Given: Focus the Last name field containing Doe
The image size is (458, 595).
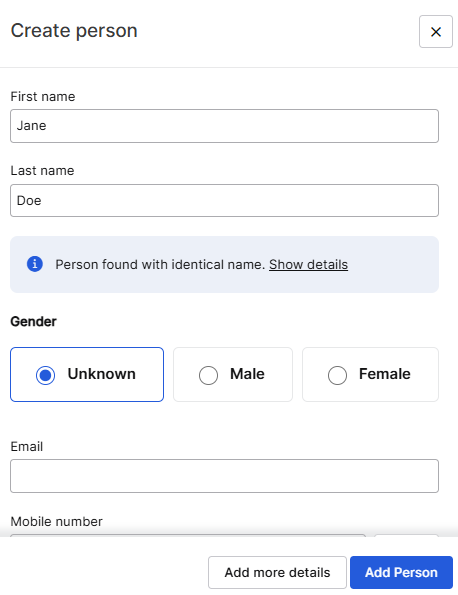Looking at the screenshot, I should point(224,200).
